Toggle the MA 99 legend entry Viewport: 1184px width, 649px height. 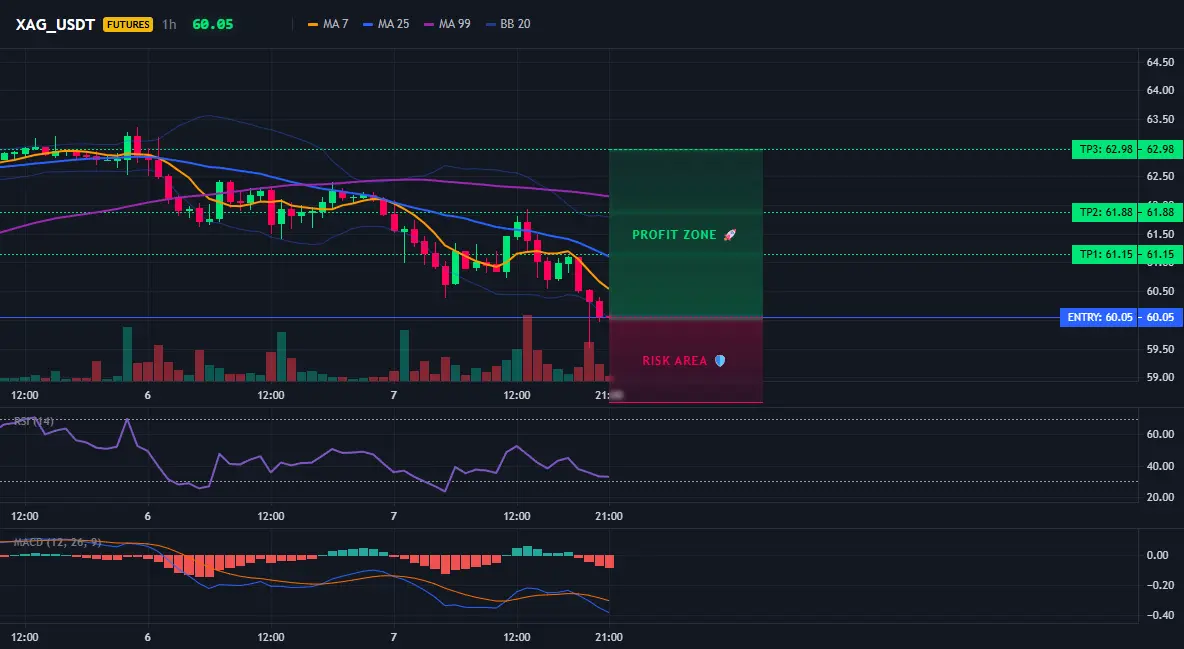[x=447, y=24]
